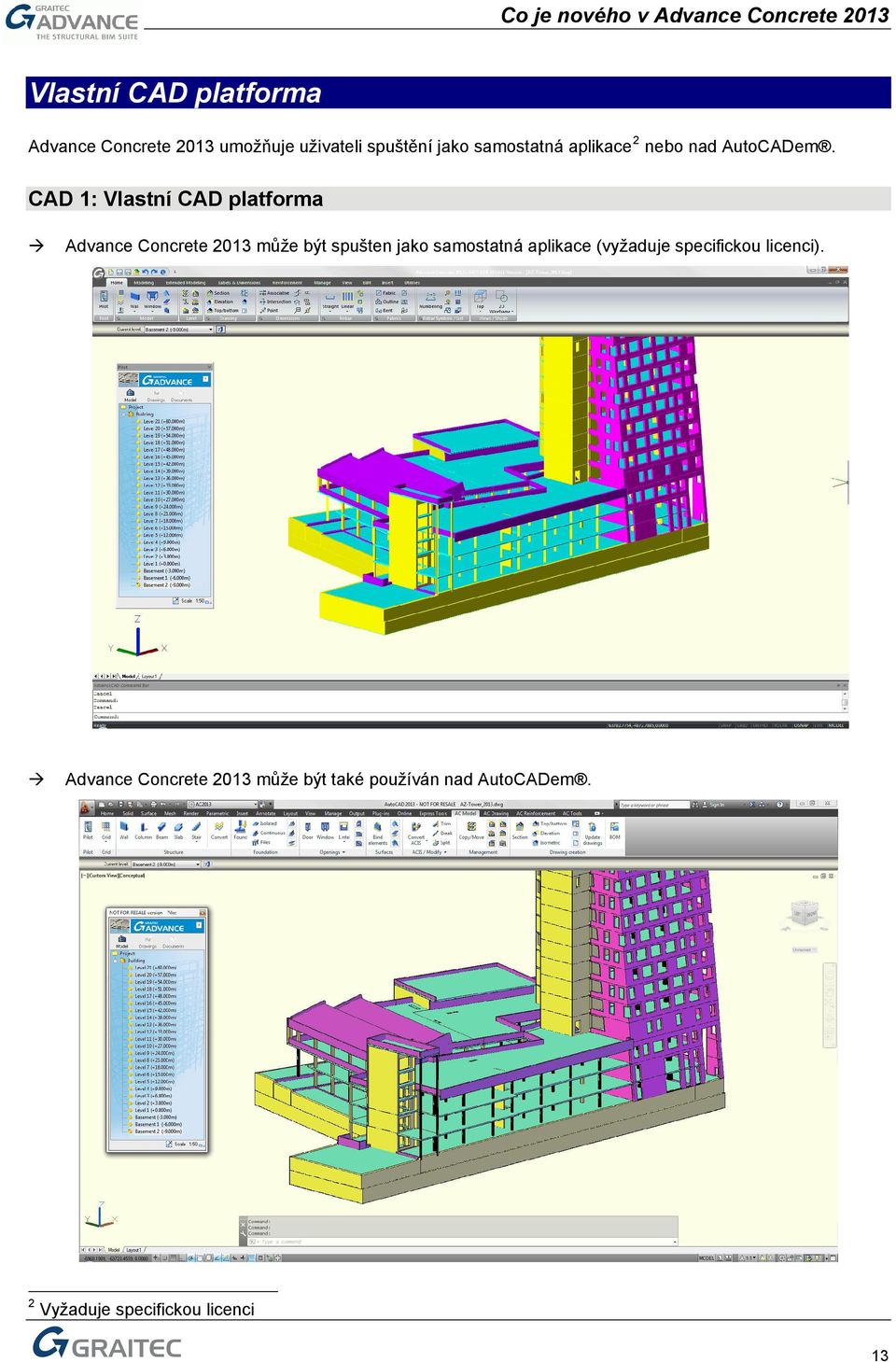Screen dimensions: 896x1362
Task: Click the Pilot icon in upper screenshot ribbon
Action: [104, 299]
